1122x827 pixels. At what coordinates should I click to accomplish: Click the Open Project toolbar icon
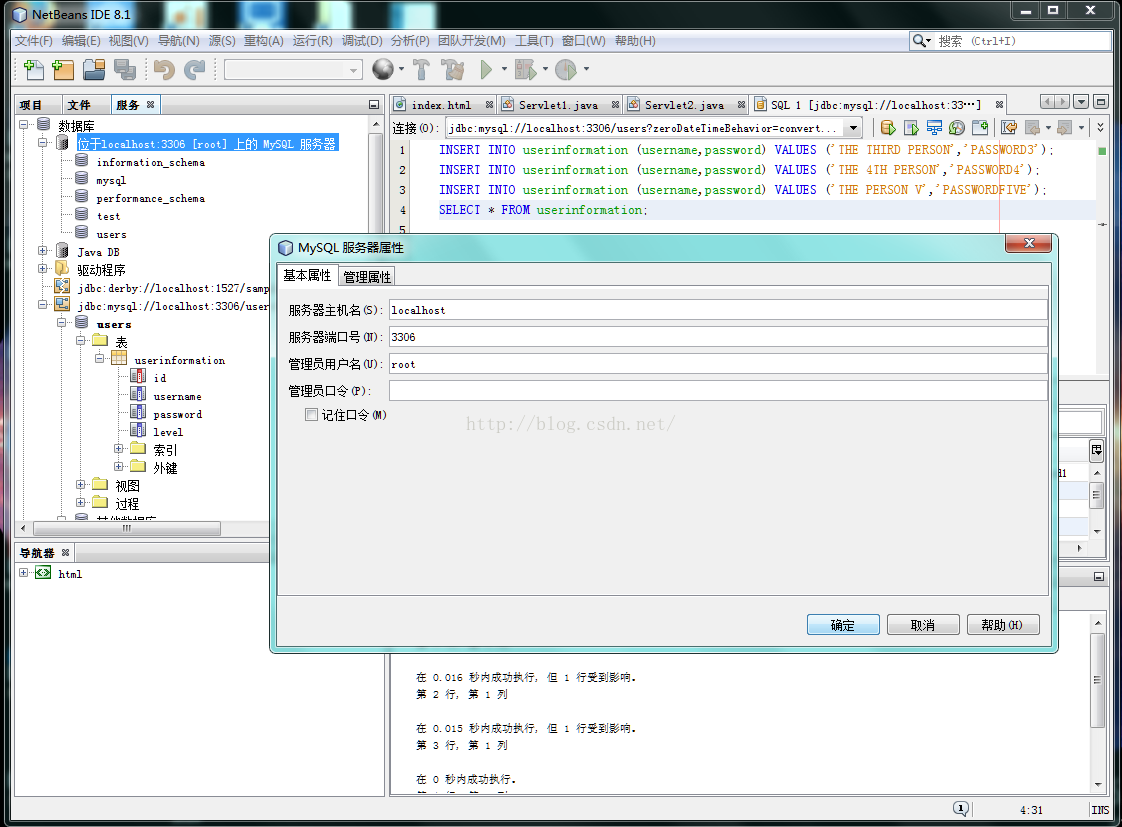coord(94,69)
